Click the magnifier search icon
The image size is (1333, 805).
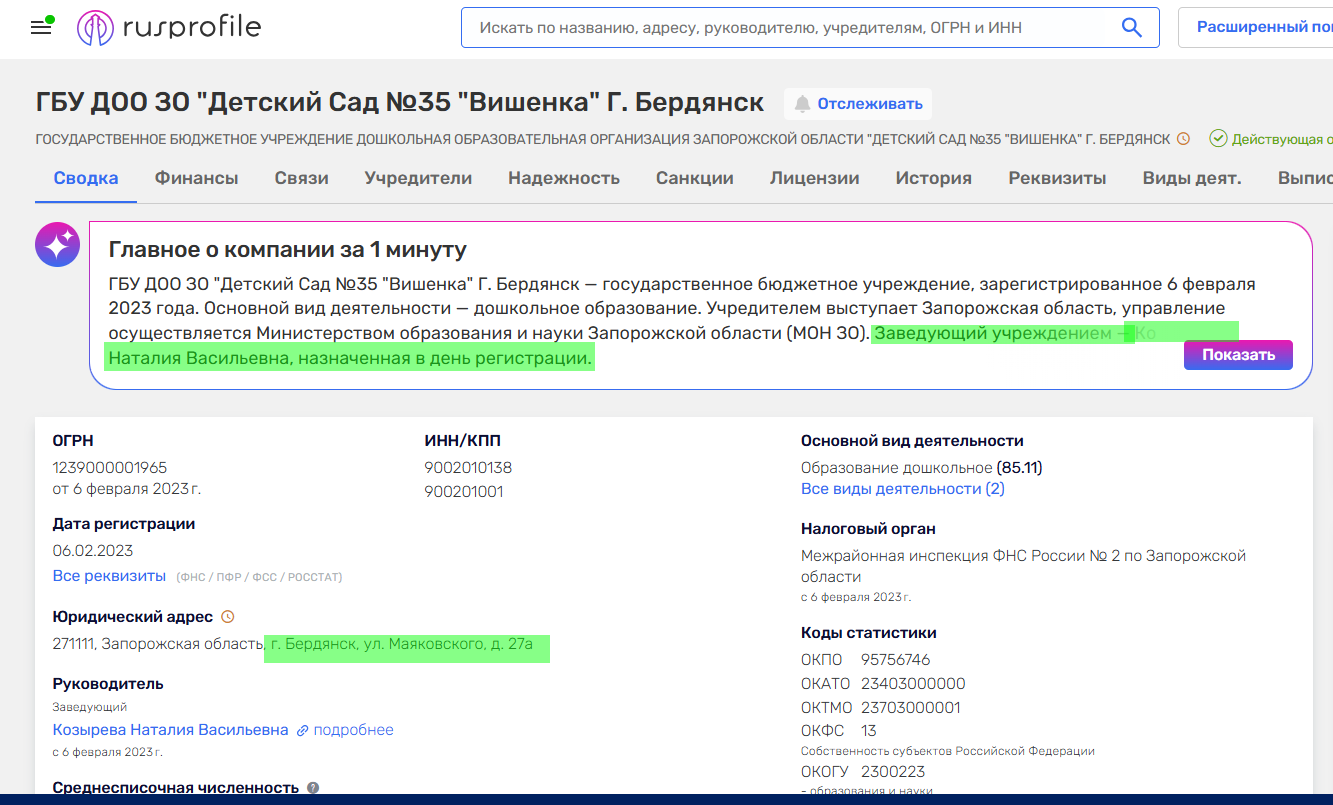(x=1131, y=28)
